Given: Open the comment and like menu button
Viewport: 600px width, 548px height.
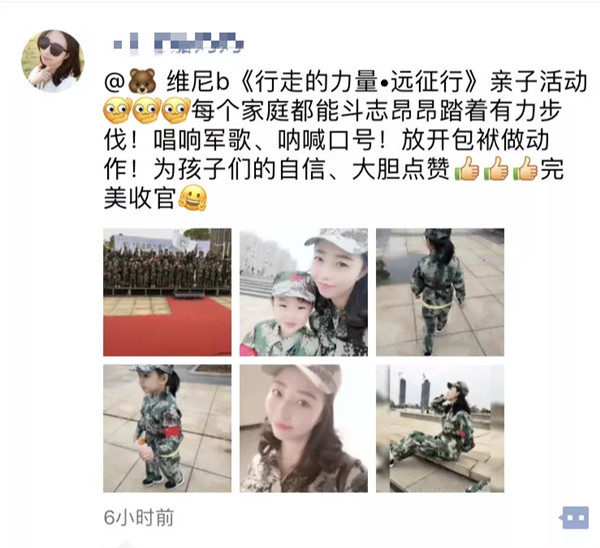Looking at the screenshot, I should tap(575, 517).
